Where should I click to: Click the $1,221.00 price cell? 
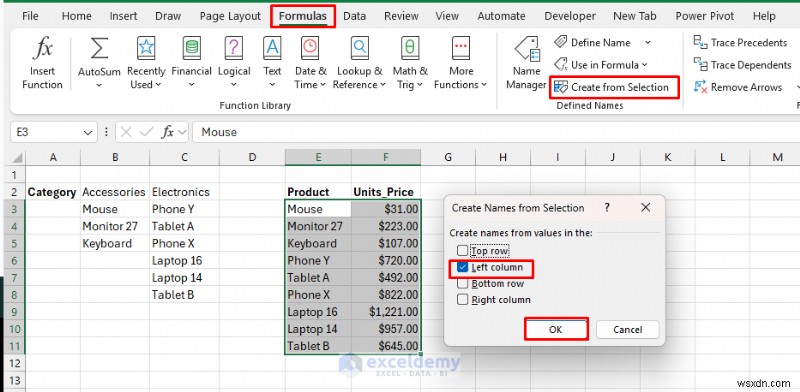[386, 312]
